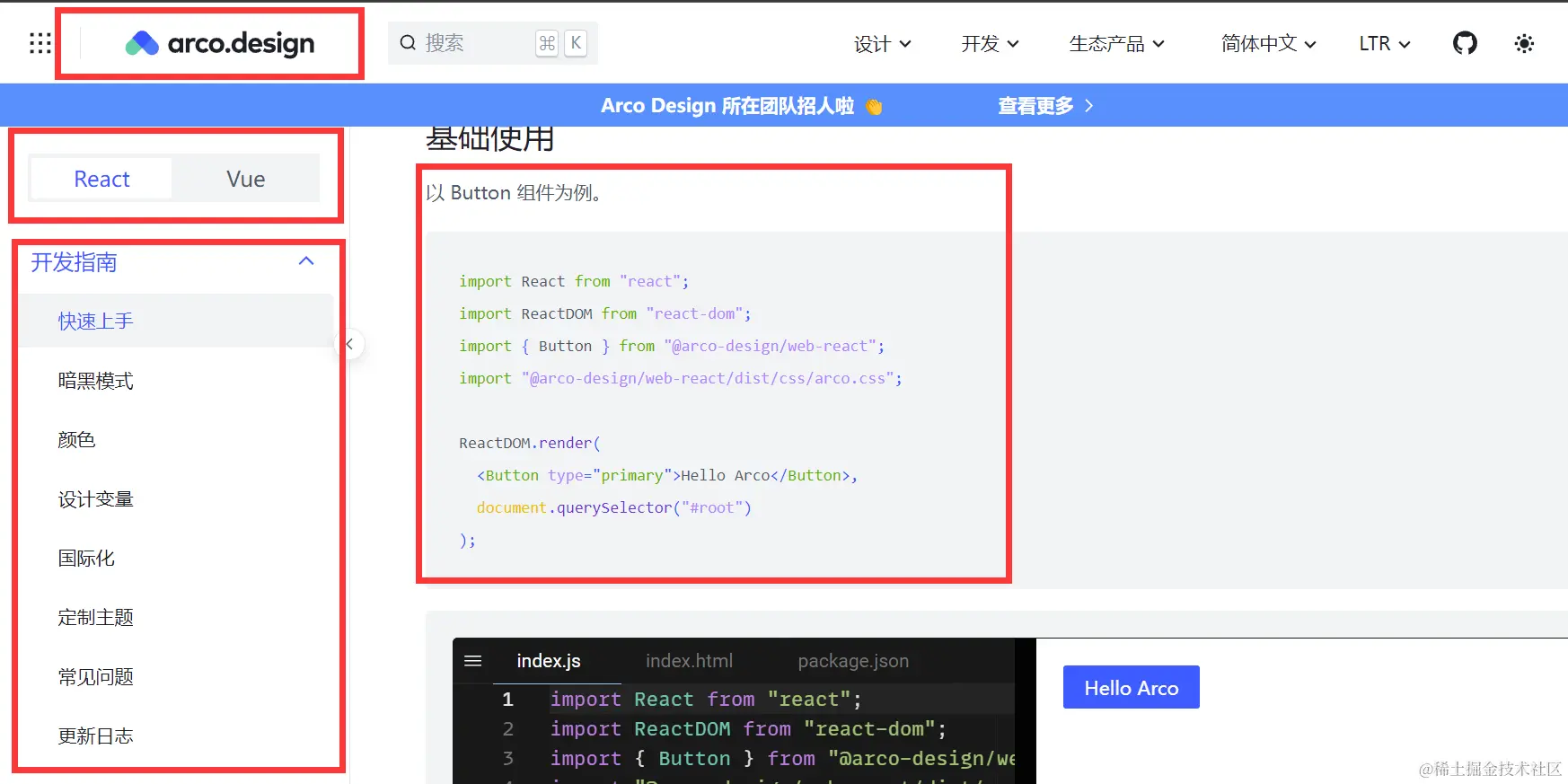Switch to the React framework tab

(x=101, y=179)
